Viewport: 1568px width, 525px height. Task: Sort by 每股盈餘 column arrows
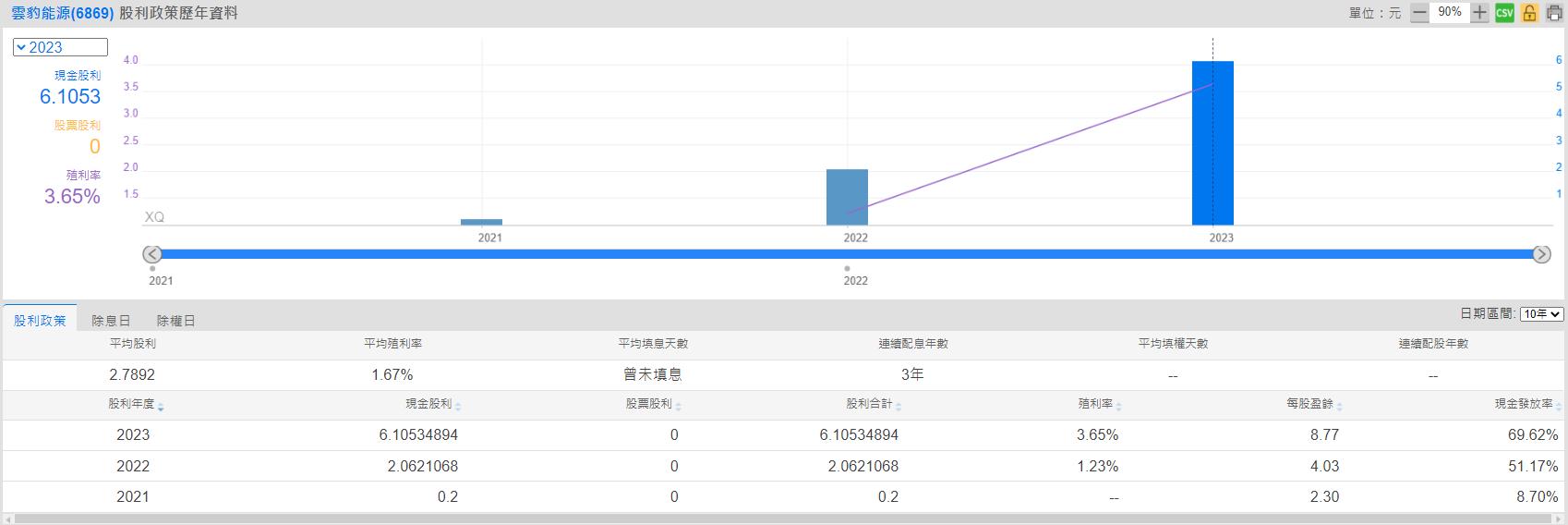coord(1339,407)
